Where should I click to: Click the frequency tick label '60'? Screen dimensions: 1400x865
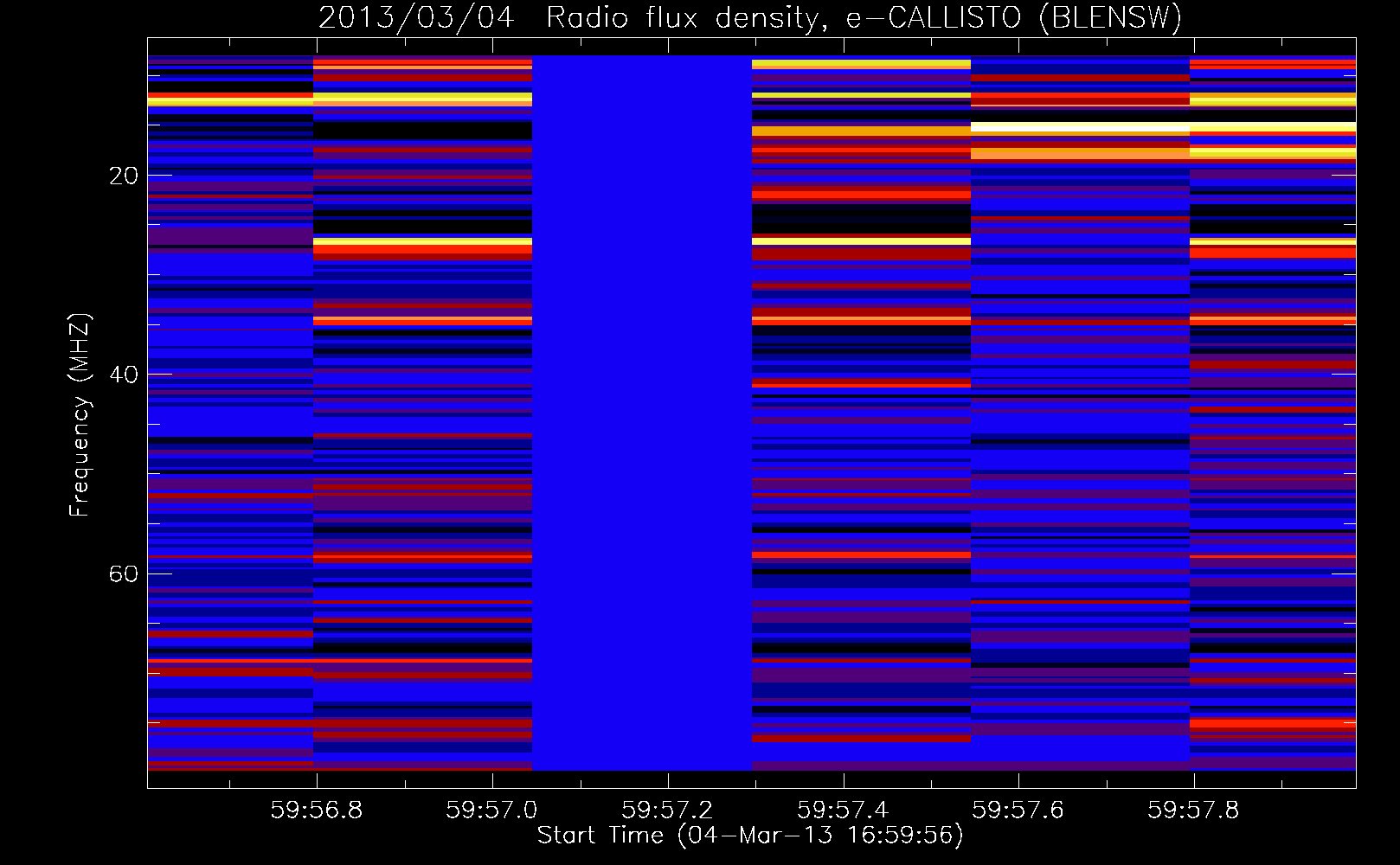click(124, 574)
